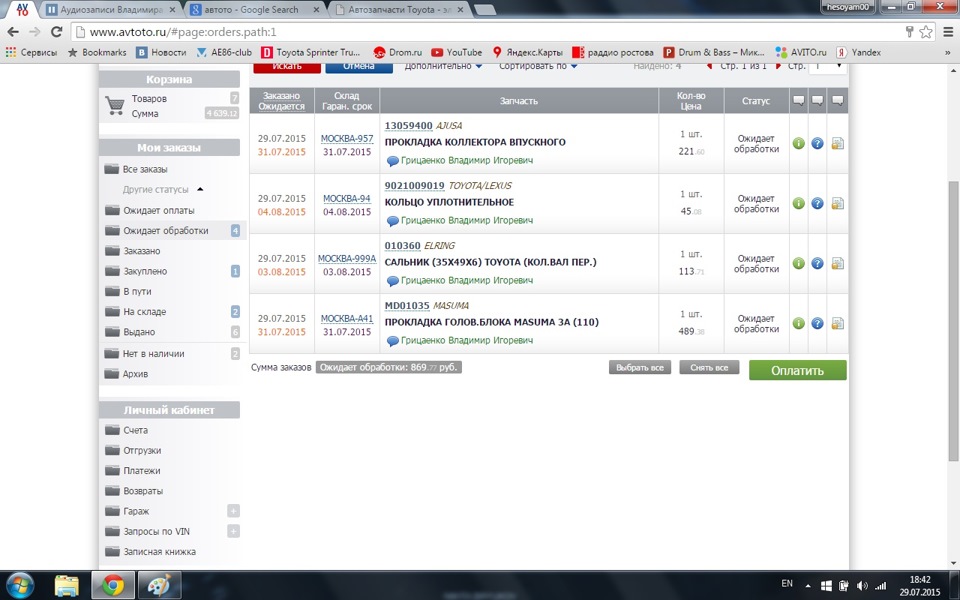Bookmark page using the star icon
The height and width of the screenshot is (600, 960).
pyautogui.click(x=925, y=32)
